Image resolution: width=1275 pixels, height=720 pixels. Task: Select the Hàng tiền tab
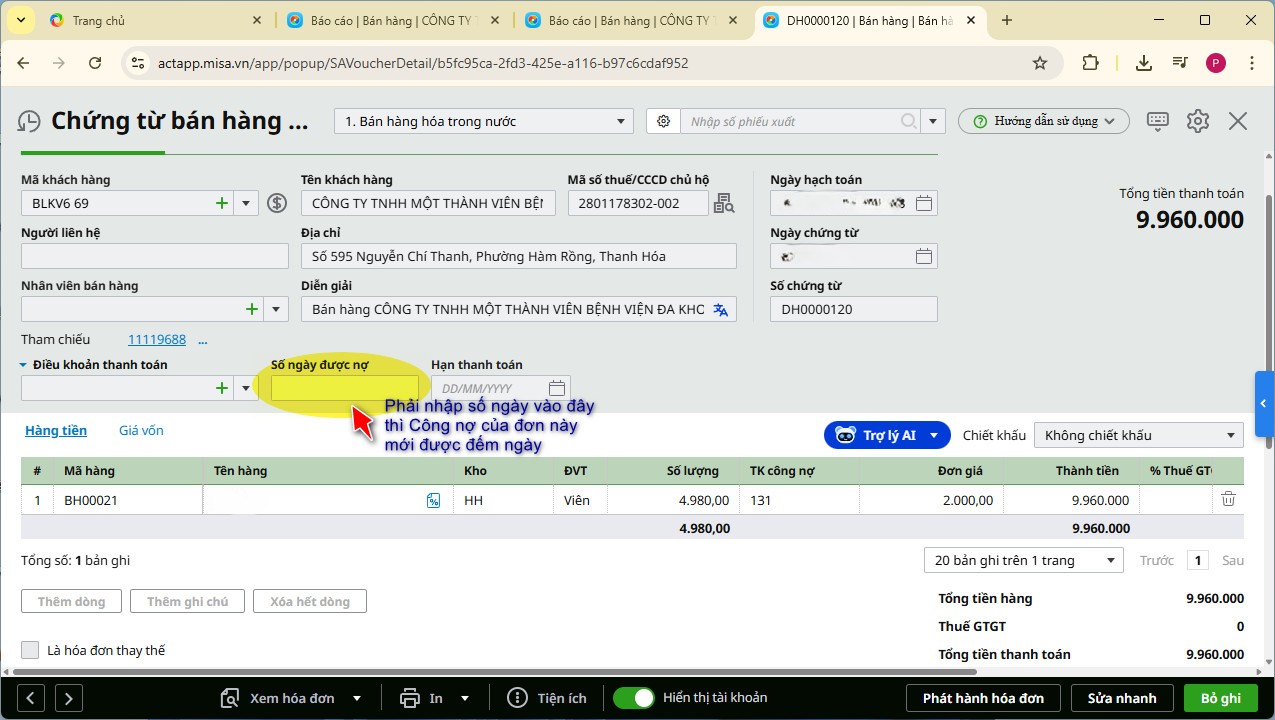coord(56,431)
